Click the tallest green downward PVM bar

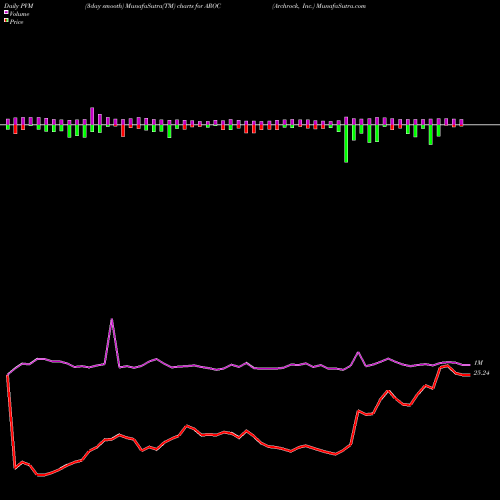(x=346, y=144)
